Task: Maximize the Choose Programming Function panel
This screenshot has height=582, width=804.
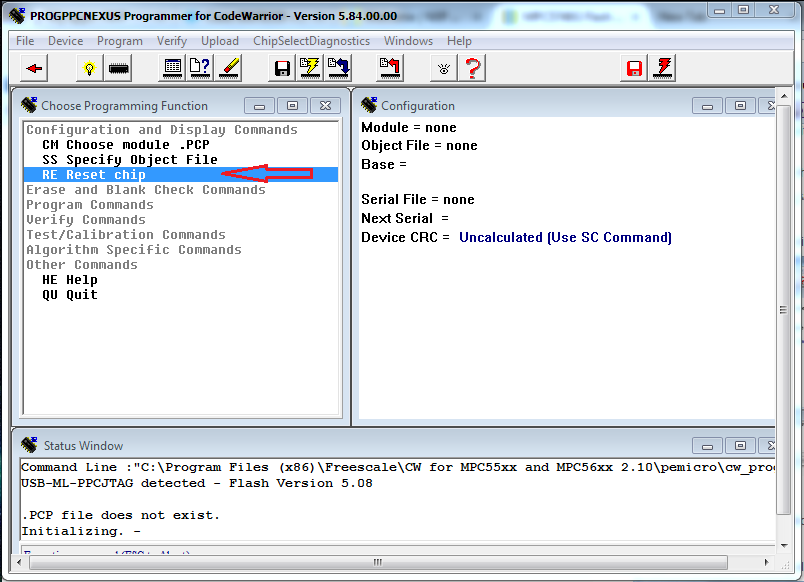Action: [292, 106]
